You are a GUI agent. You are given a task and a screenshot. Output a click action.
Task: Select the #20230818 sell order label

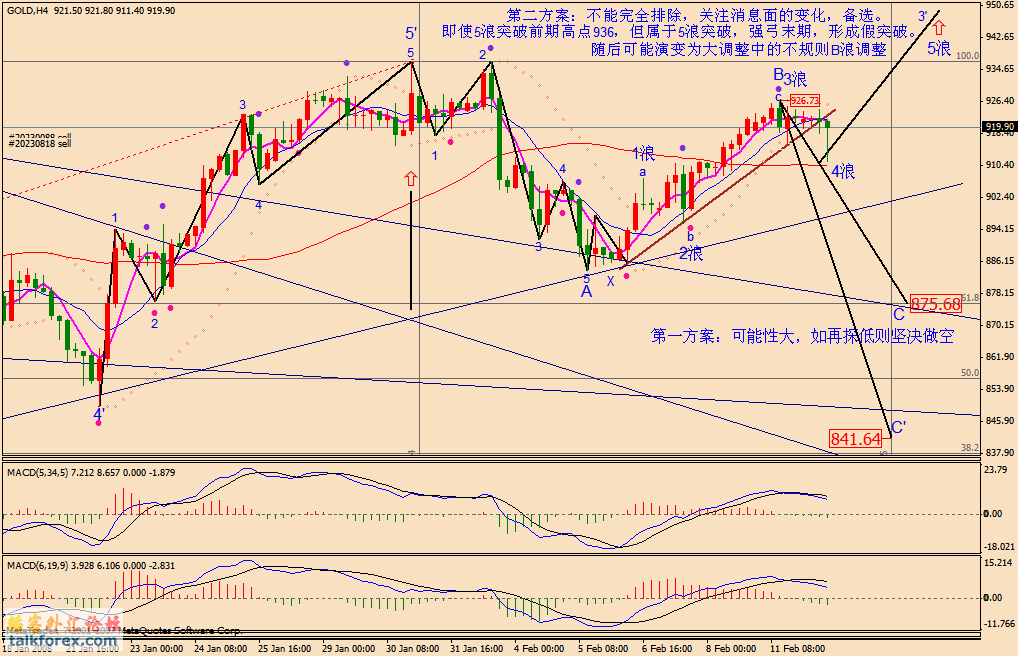tap(40, 144)
